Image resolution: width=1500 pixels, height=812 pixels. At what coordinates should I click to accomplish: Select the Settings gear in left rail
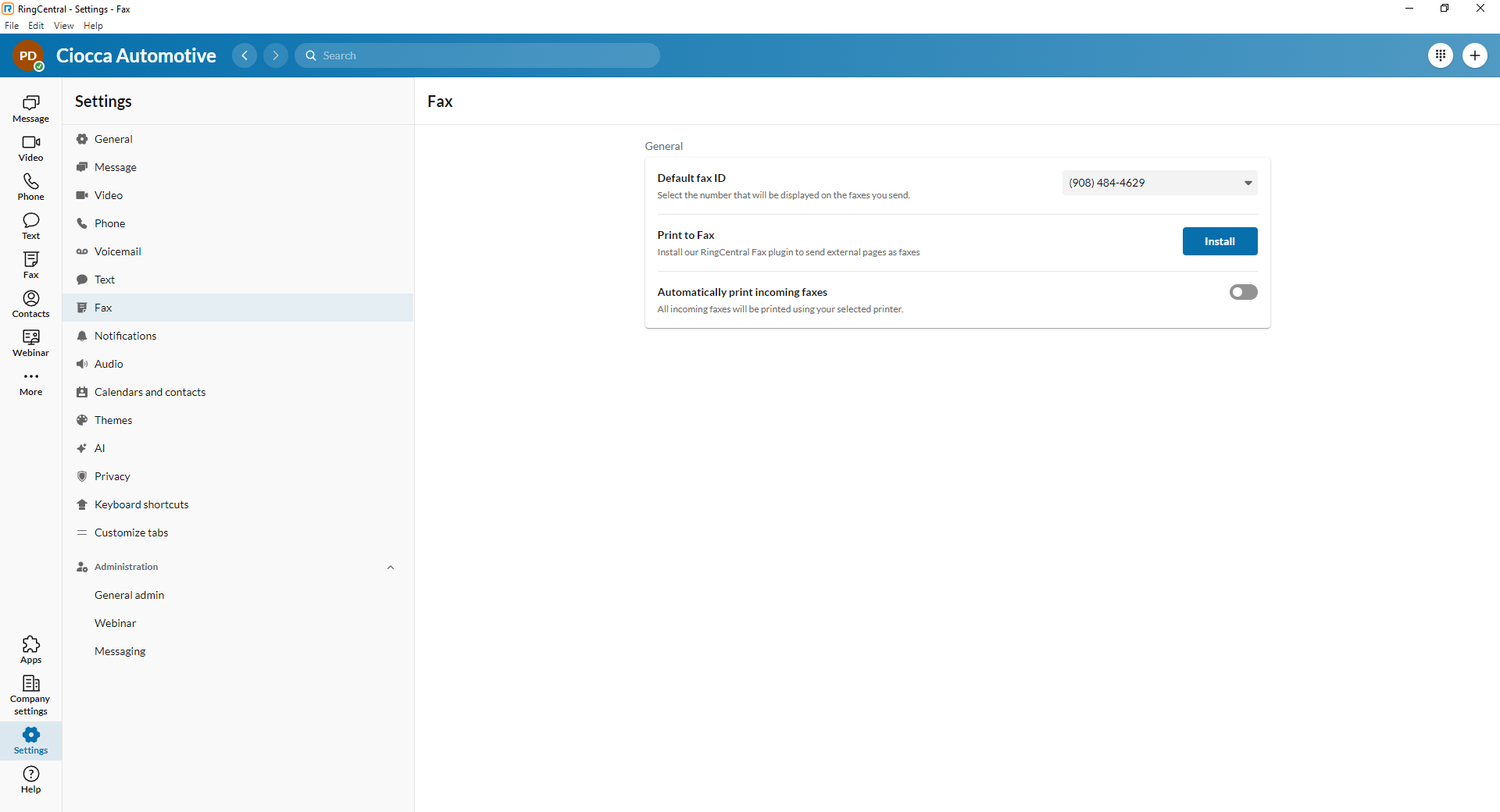[30, 740]
